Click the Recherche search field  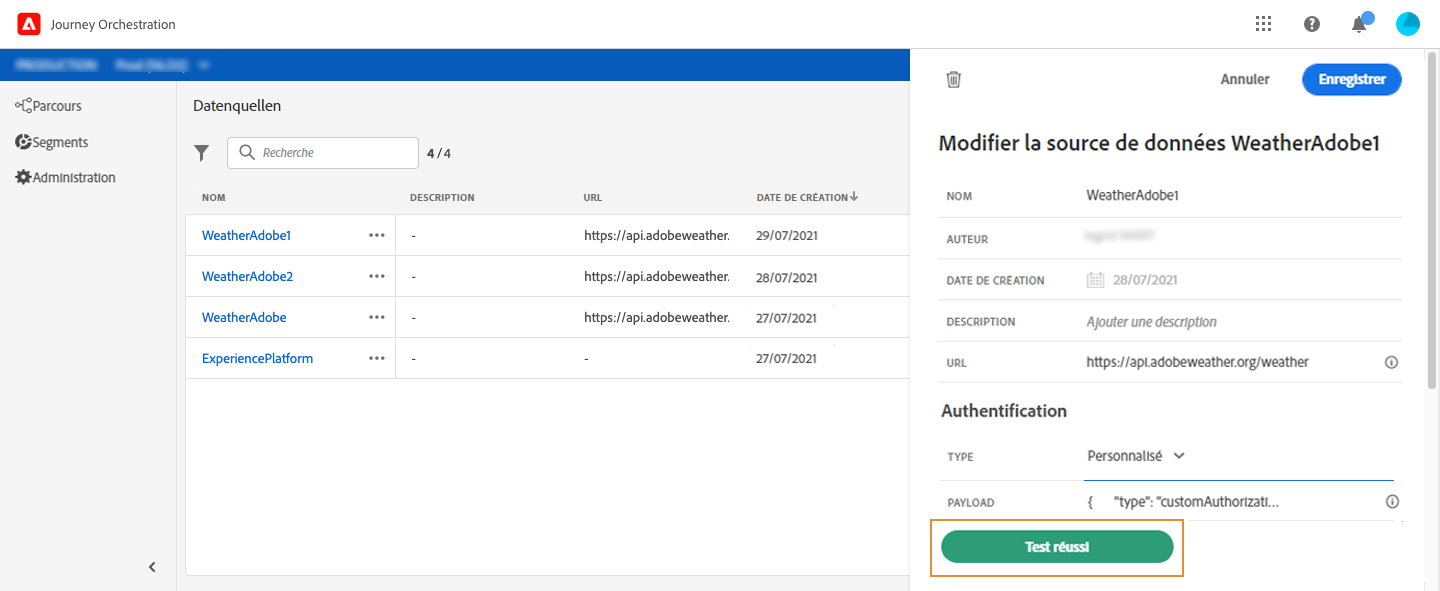pyautogui.click(x=323, y=153)
